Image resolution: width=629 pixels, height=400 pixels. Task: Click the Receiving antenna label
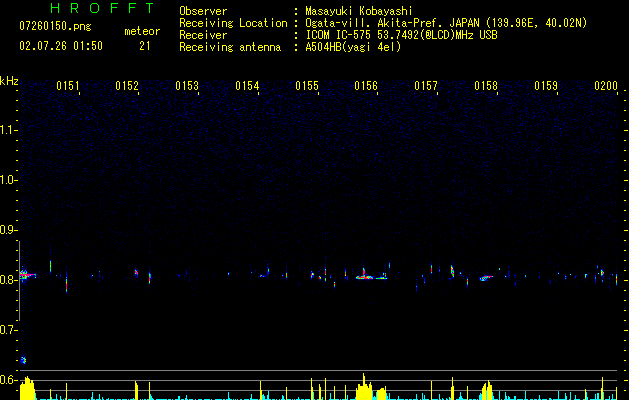[x=230, y=47]
